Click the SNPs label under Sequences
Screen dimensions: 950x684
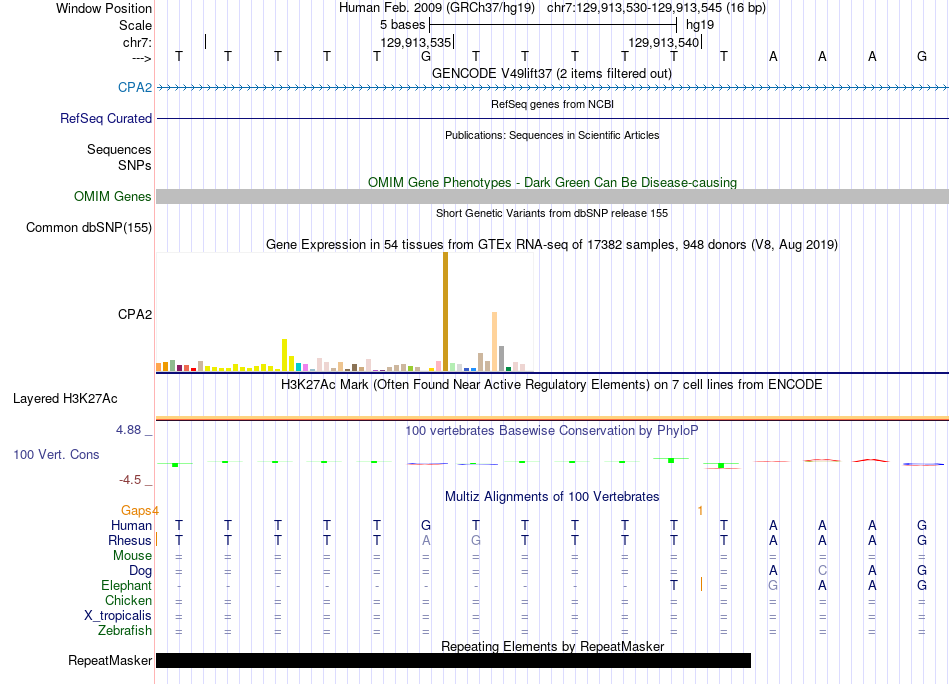click(x=135, y=165)
